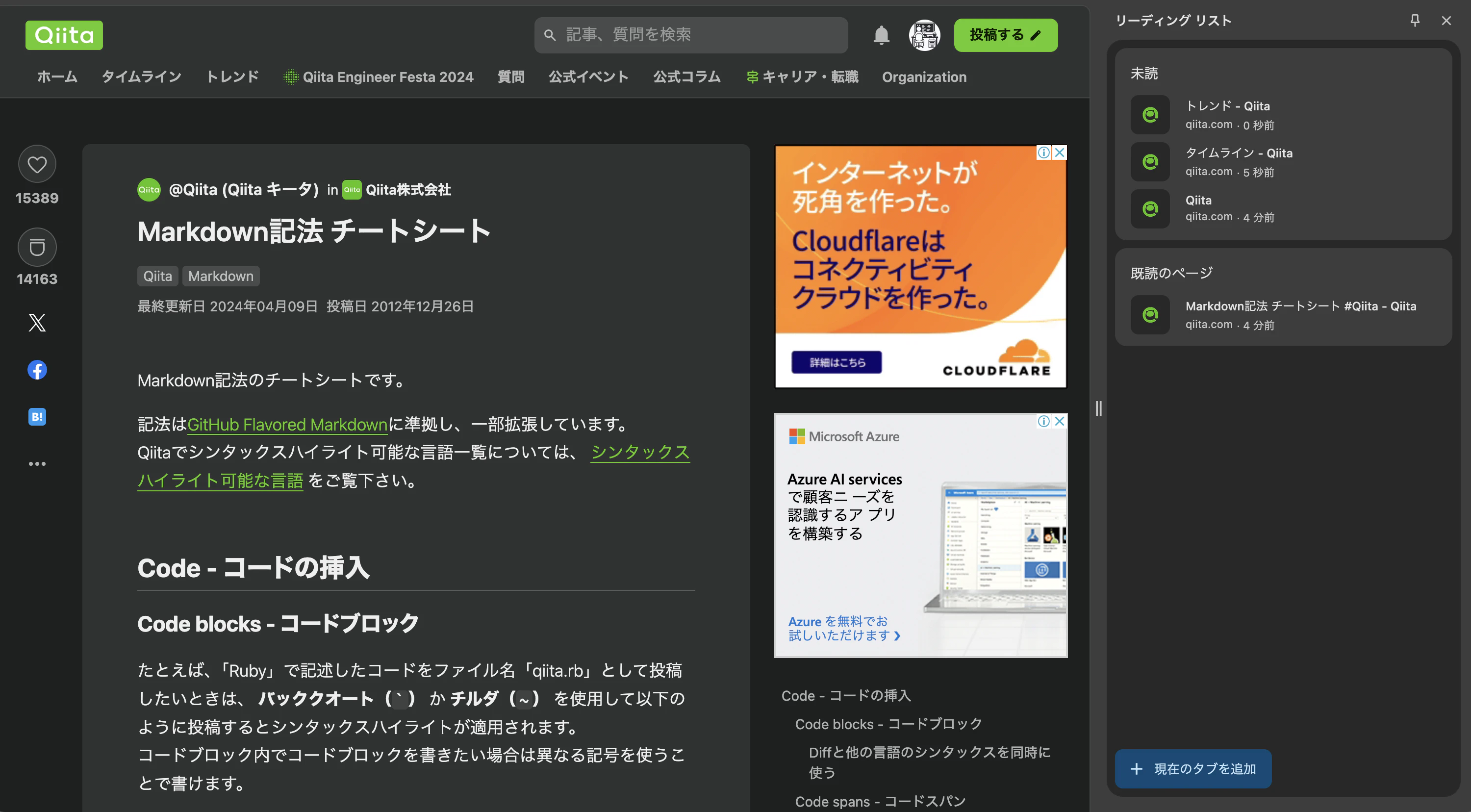Close the reading list panel
Viewport: 1471px width, 812px height.
tap(1446, 21)
